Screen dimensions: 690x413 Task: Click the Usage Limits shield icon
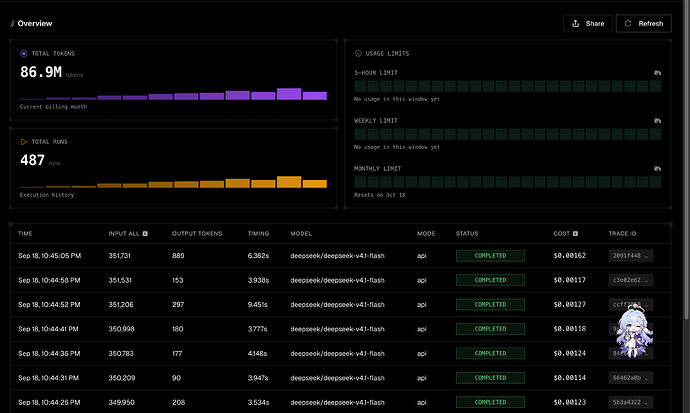tap(358, 54)
